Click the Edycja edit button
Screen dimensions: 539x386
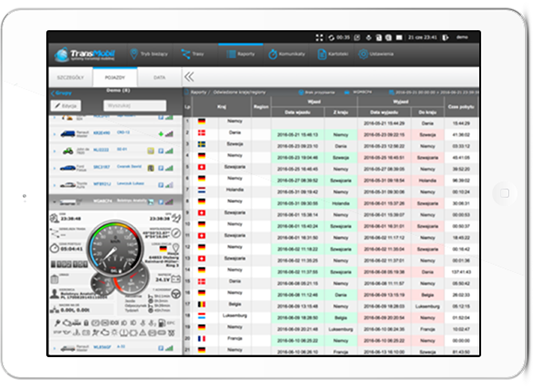(66, 106)
